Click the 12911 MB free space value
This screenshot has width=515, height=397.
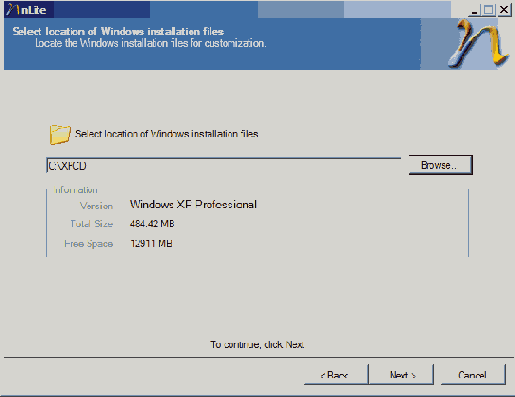tap(151, 244)
